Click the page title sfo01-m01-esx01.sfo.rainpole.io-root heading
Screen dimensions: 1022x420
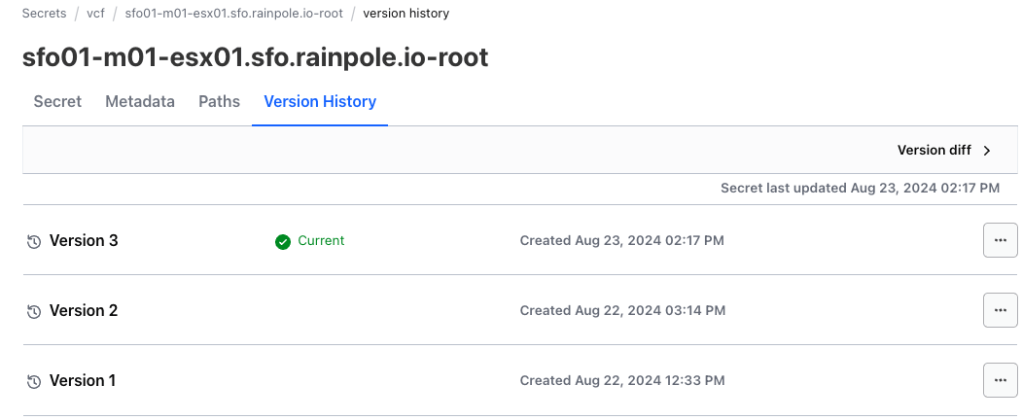(255, 57)
